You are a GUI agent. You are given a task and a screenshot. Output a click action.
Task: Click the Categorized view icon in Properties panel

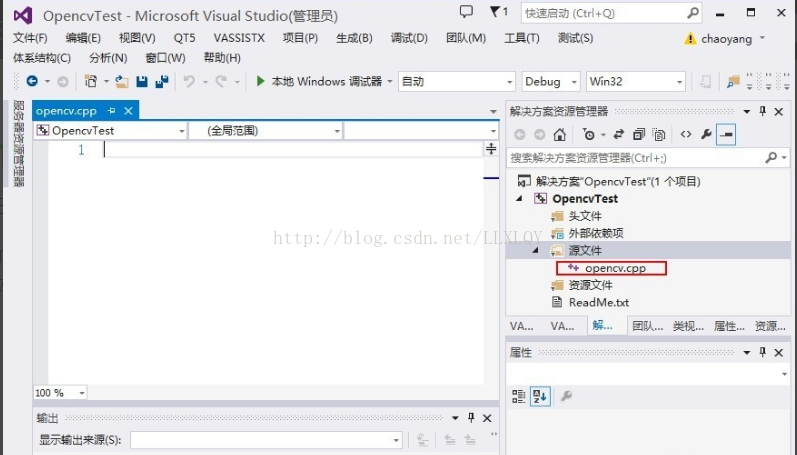pos(518,396)
